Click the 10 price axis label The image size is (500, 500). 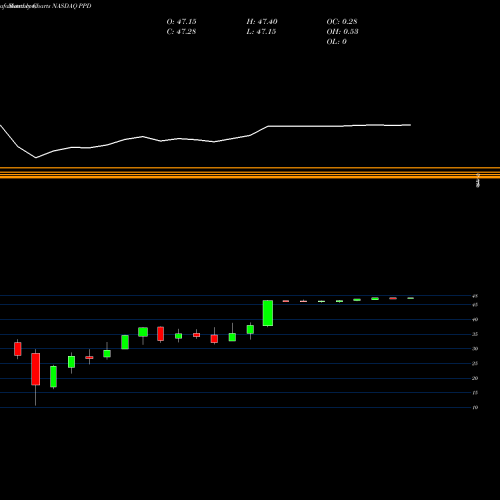(x=475, y=407)
